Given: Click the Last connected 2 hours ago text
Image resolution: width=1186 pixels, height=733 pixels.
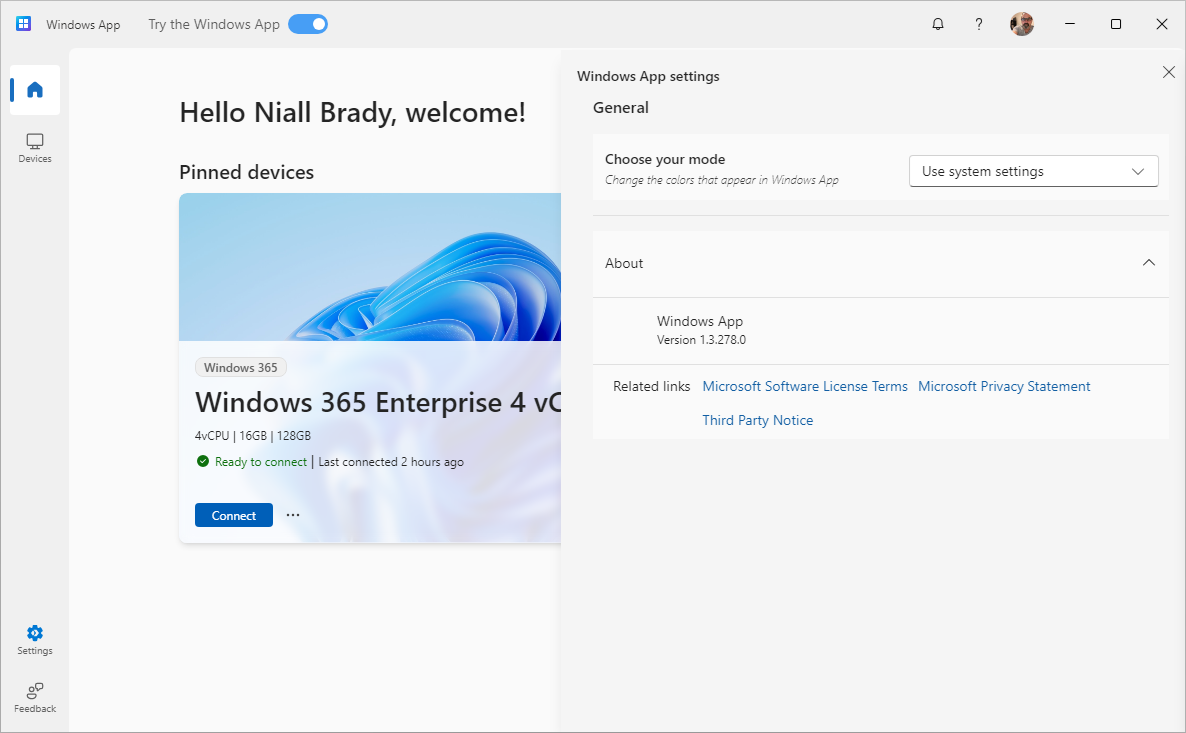Looking at the screenshot, I should click(x=391, y=462).
